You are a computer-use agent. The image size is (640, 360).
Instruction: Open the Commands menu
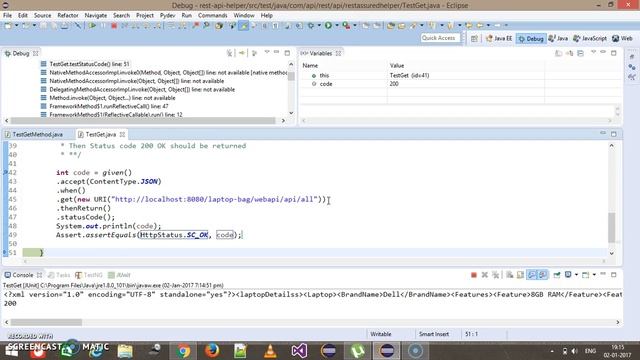click(x=213, y=16)
